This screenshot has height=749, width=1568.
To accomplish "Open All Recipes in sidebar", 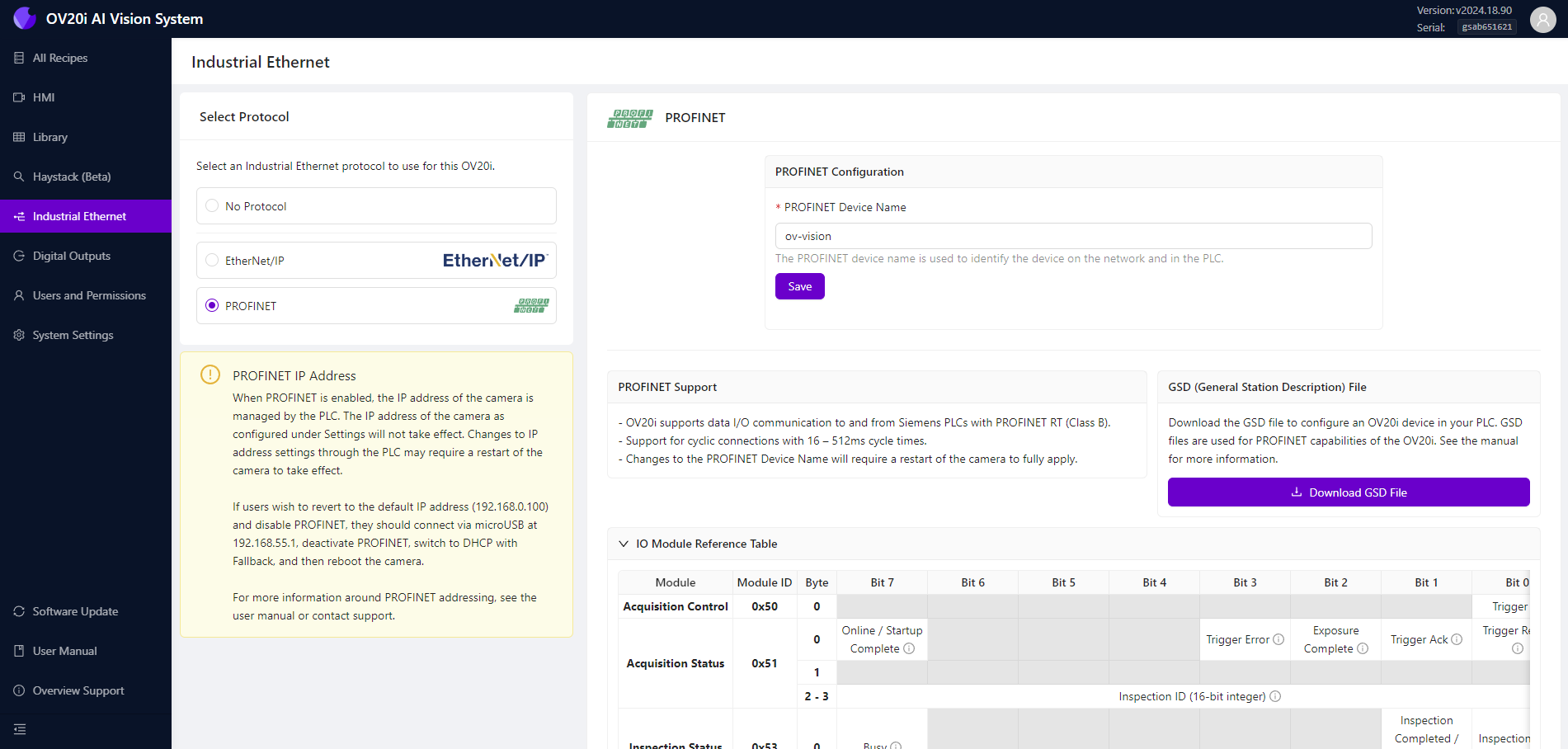I will tap(59, 58).
